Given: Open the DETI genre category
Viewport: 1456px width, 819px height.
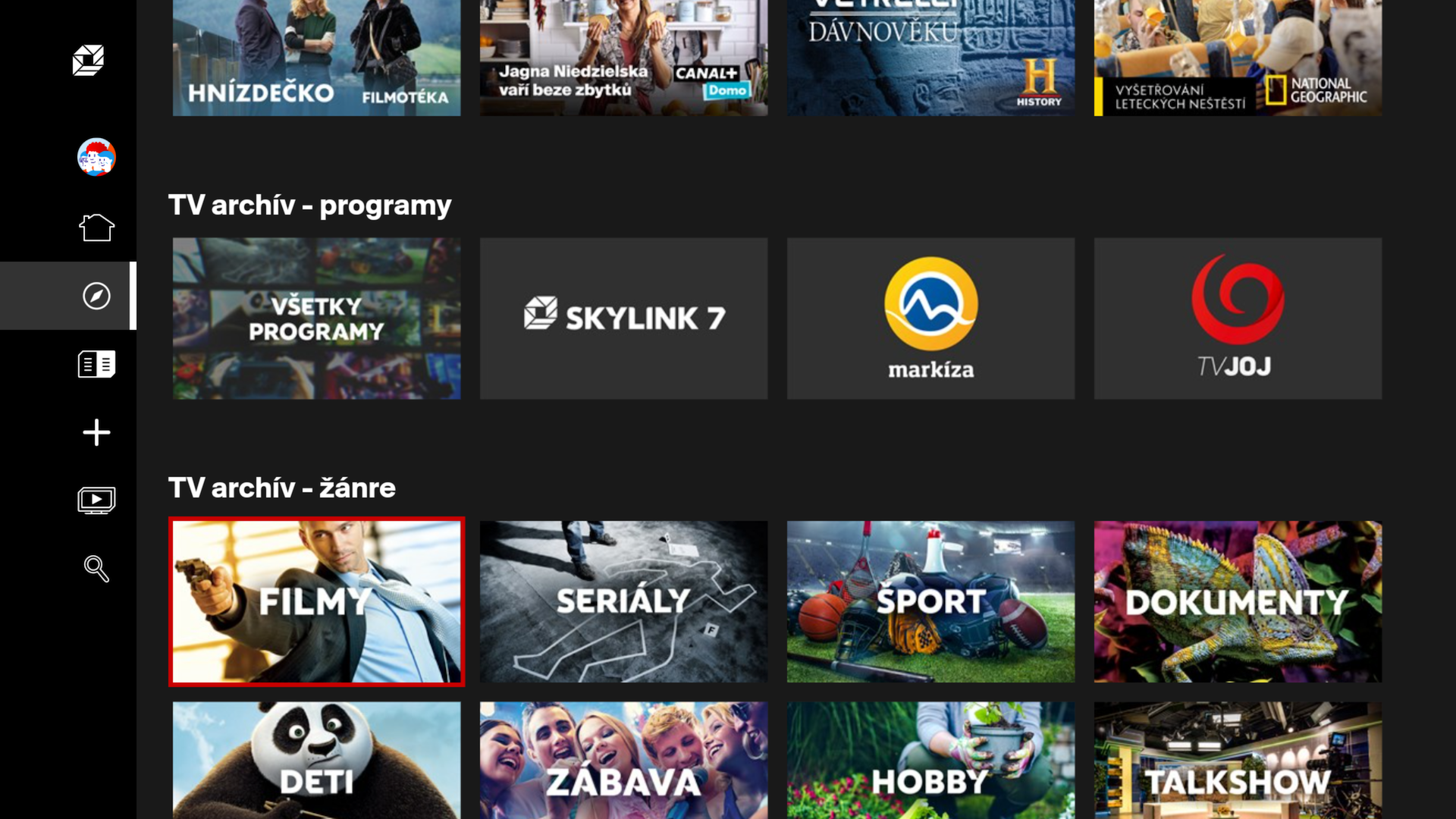Looking at the screenshot, I should pyautogui.click(x=316, y=766).
